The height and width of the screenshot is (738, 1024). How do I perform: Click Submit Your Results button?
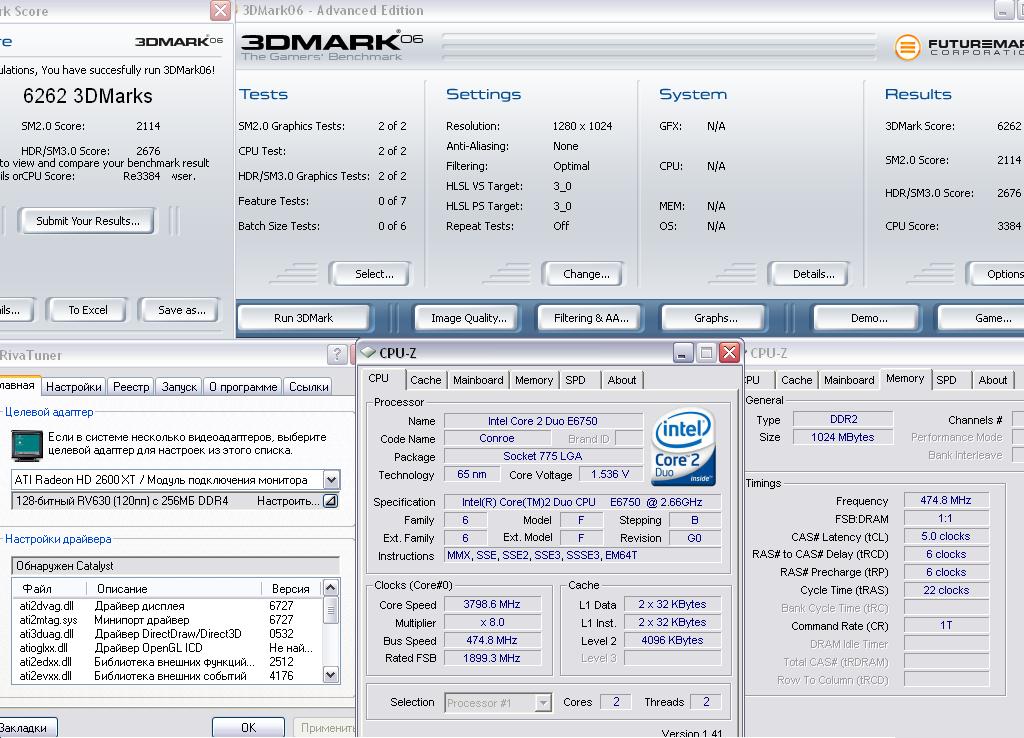88,221
